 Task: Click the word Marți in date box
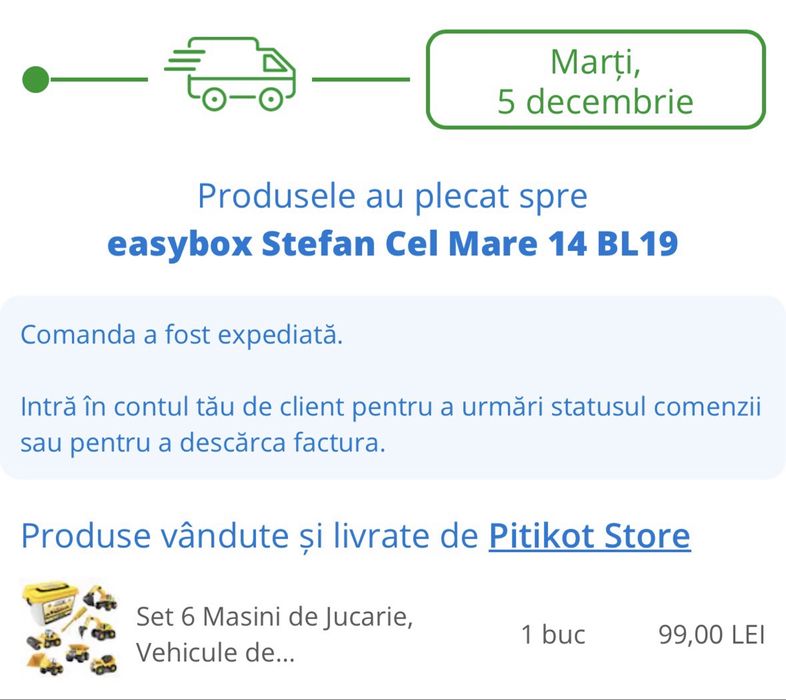point(595,62)
